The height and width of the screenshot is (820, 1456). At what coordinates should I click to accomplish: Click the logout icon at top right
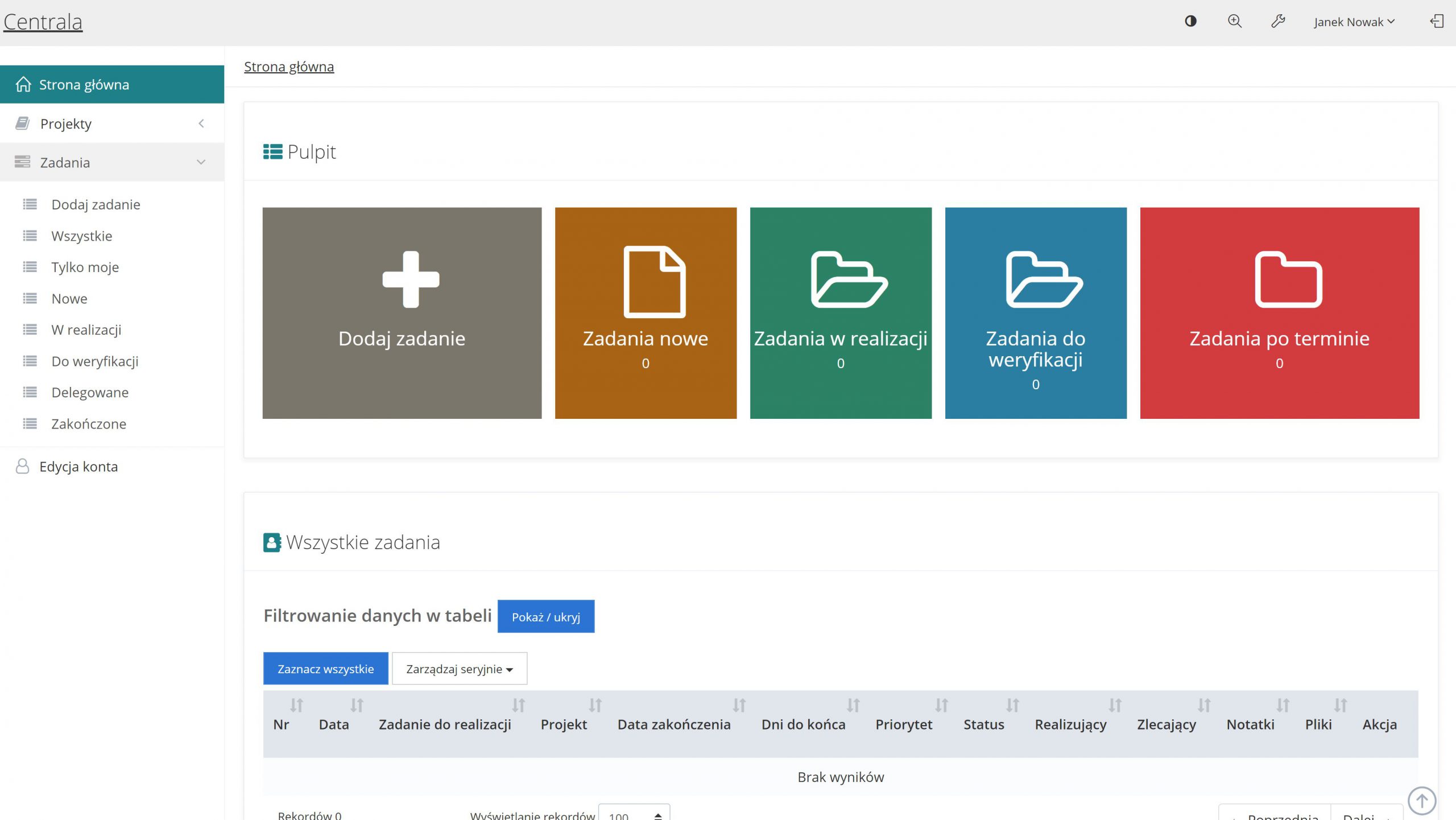pos(1437,22)
